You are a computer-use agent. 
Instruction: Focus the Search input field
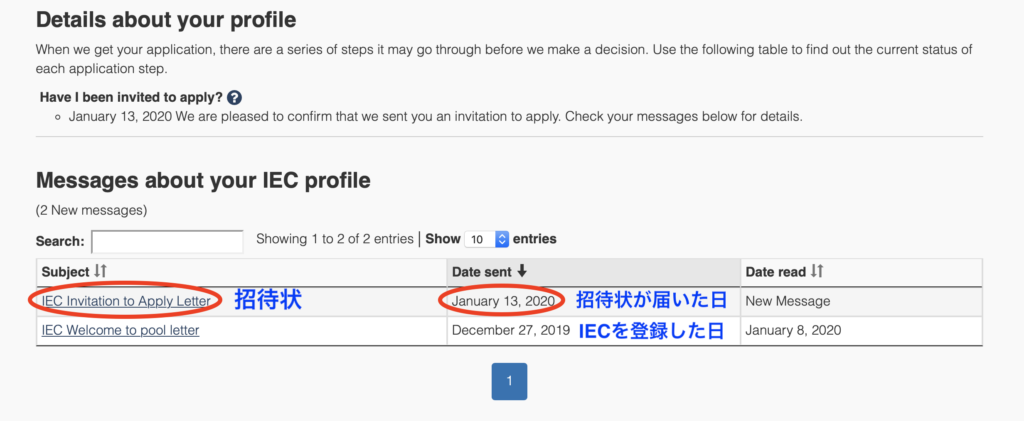[x=167, y=241]
